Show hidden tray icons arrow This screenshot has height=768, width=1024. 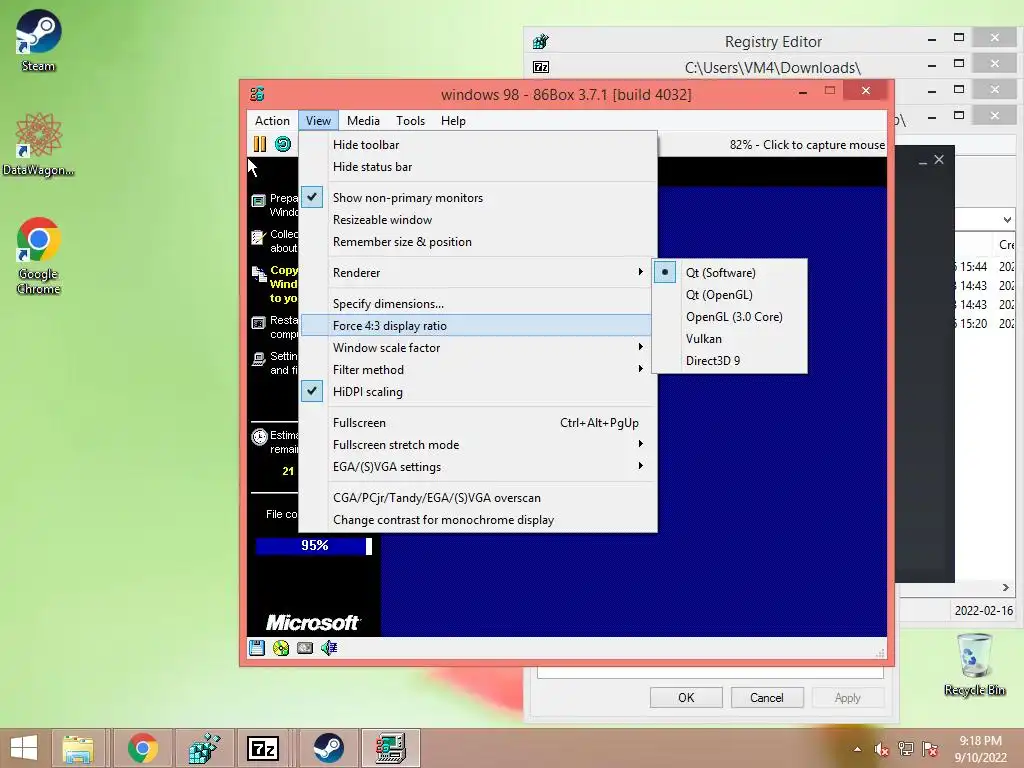coord(857,750)
